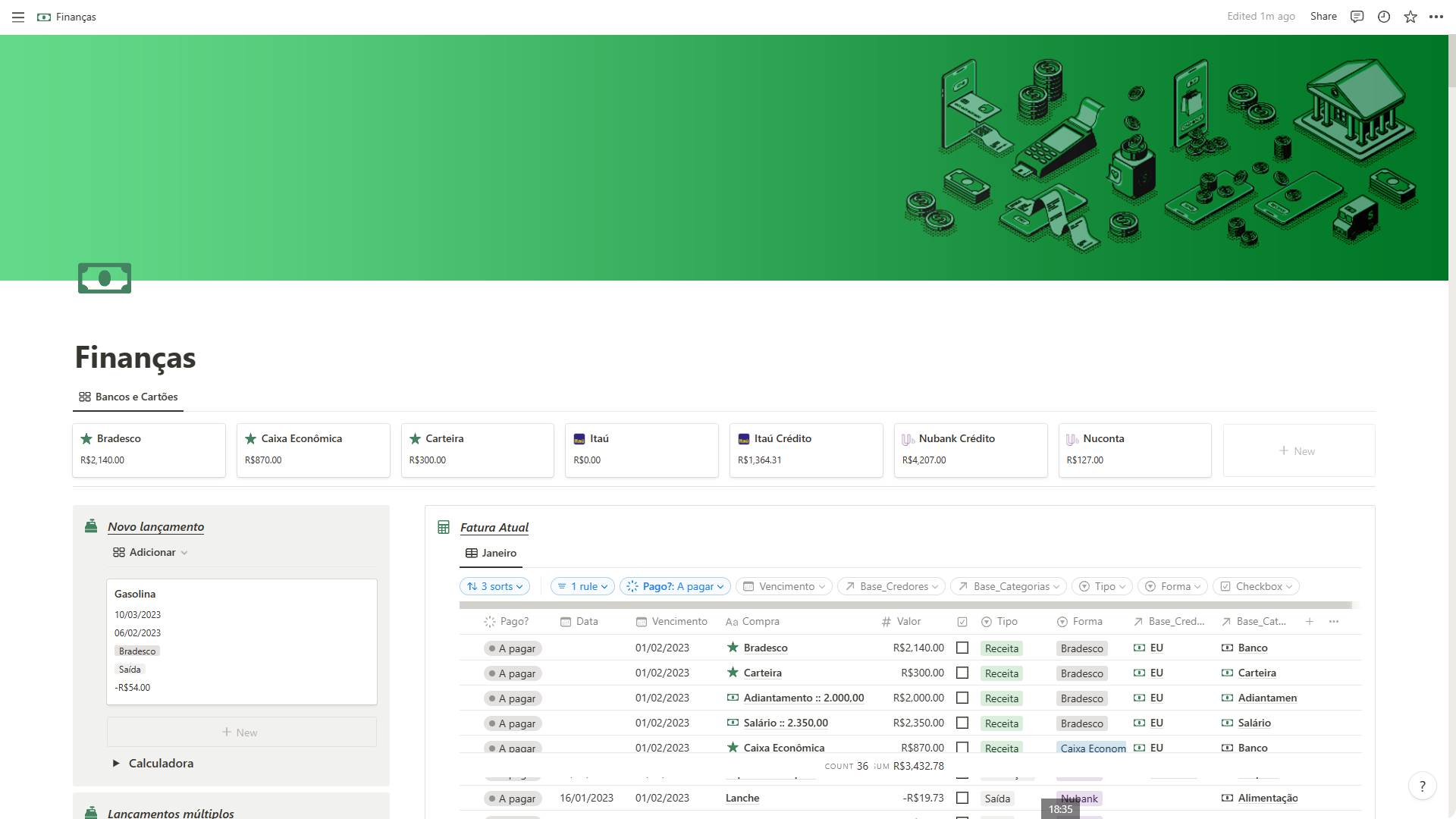Viewport: 1456px width, 819px height.
Task: Click the Pago? column status icon
Action: [489, 621]
